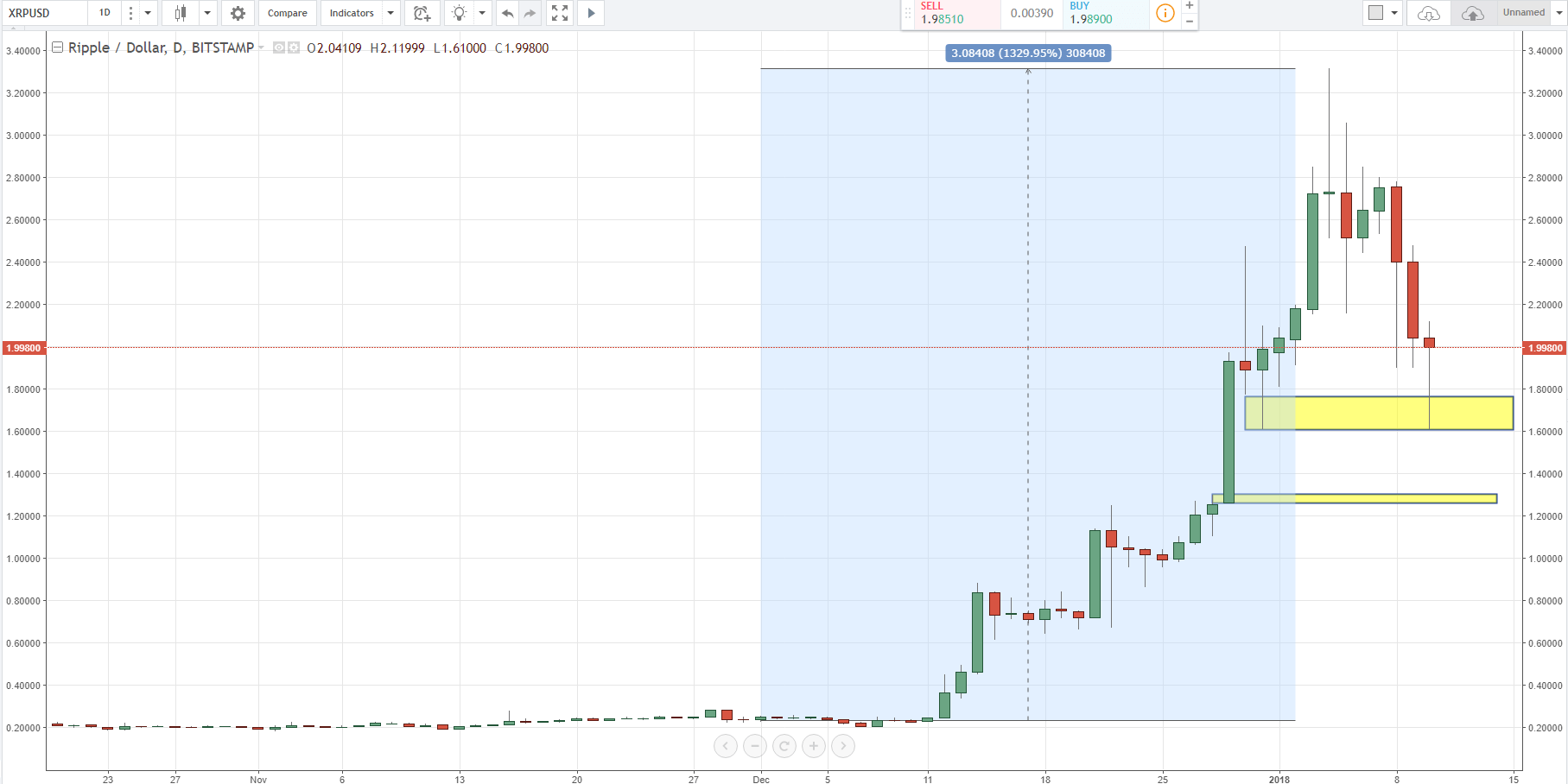
Task: Click the candlestick chart style icon
Action: 181,13
